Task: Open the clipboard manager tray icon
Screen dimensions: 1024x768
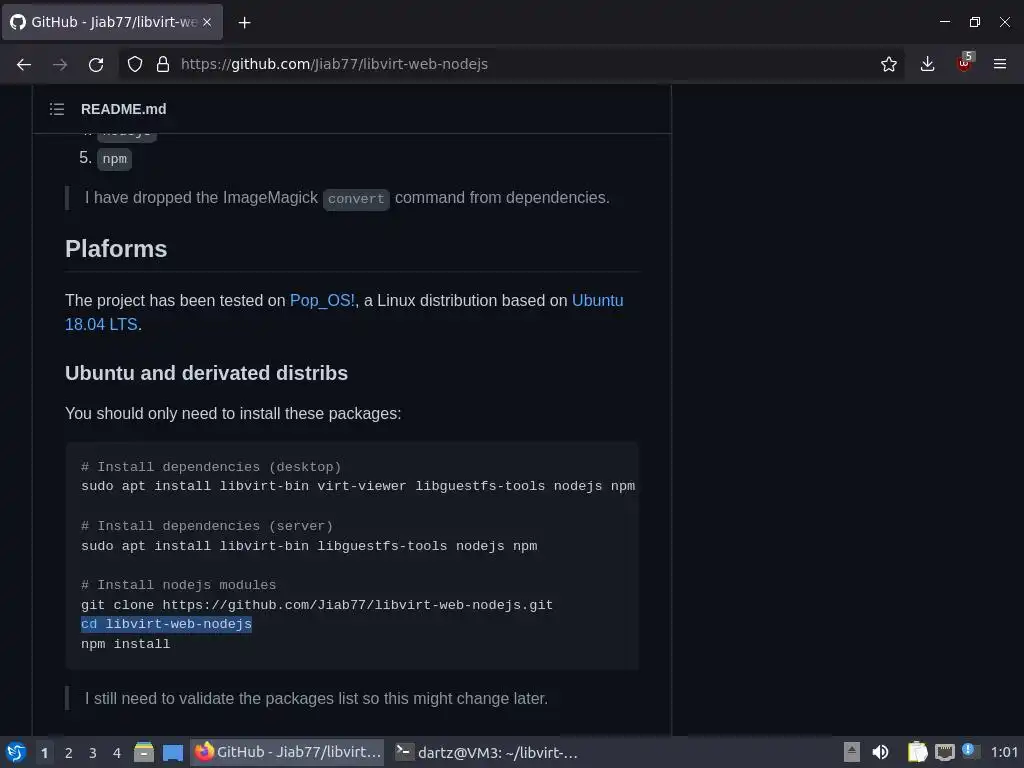Action: (x=918, y=752)
